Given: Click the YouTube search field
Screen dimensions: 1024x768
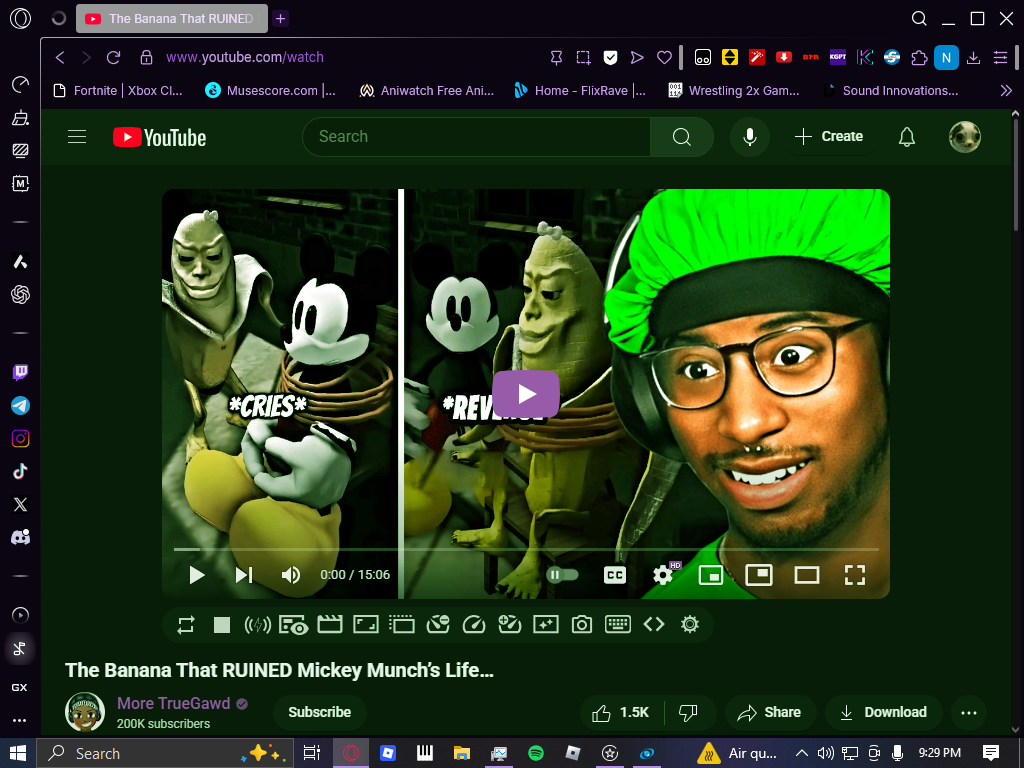Looking at the screenshot, I should tap(476, 136).
